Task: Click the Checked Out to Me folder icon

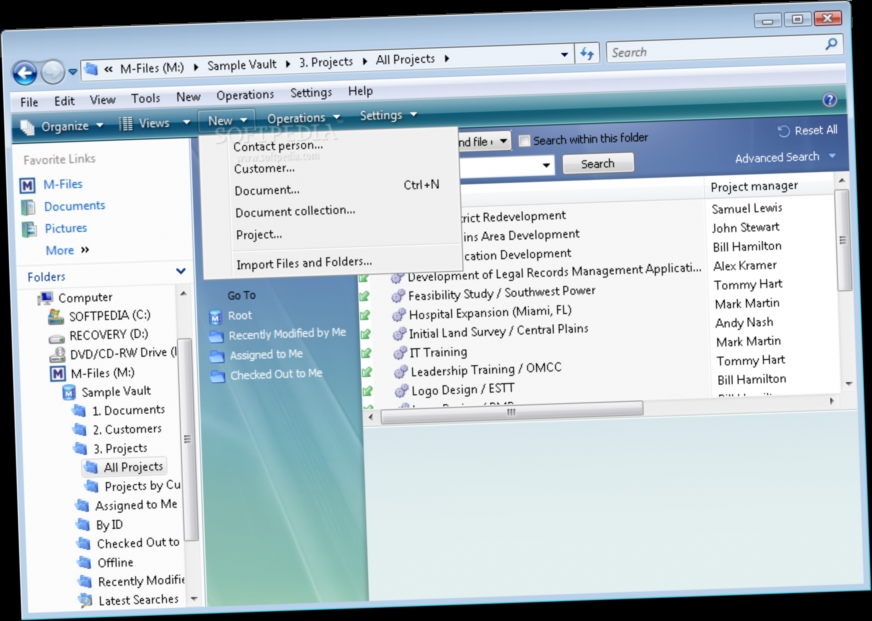Action: point(217,376)
